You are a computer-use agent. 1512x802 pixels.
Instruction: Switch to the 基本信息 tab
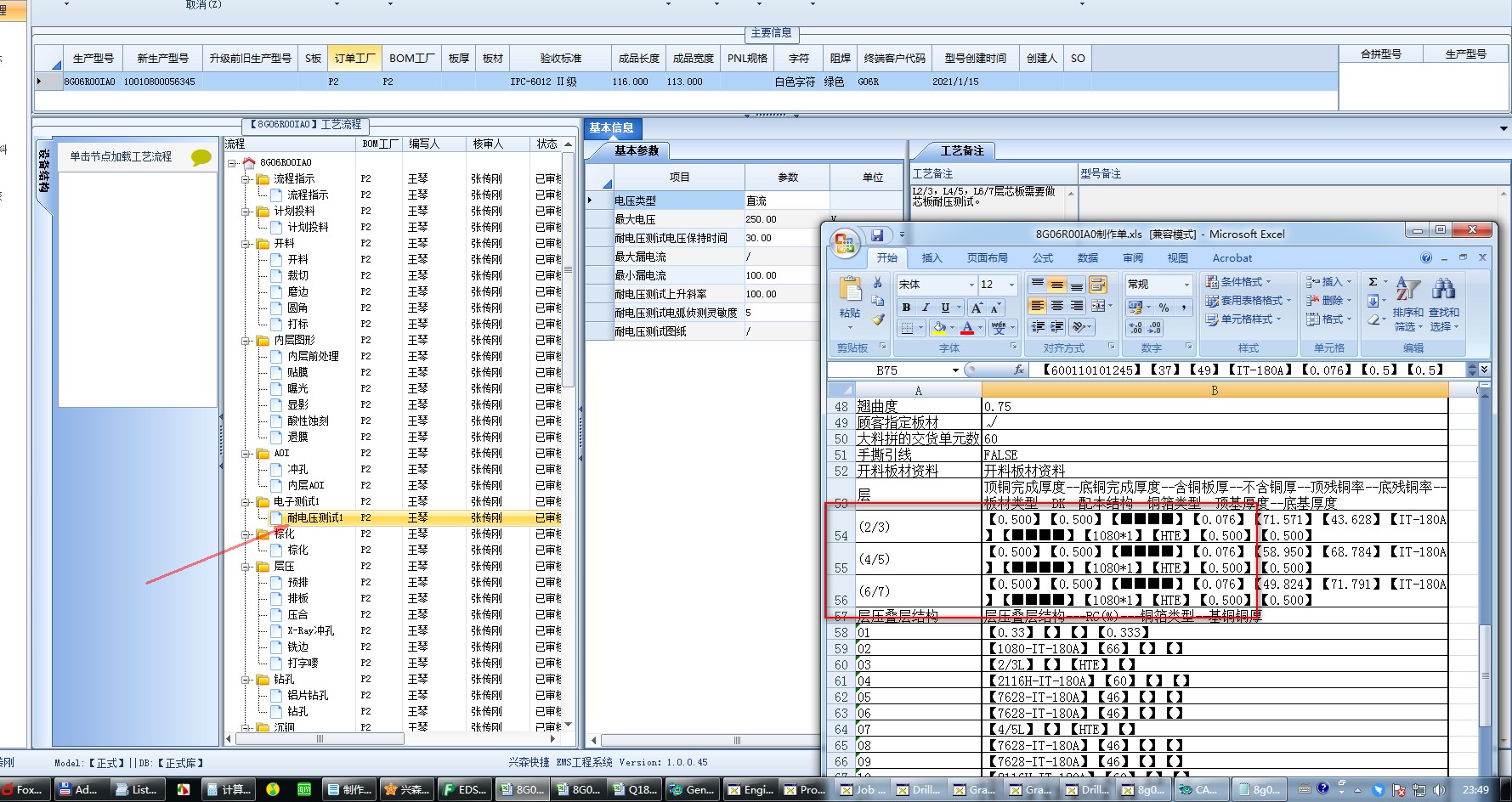[611, 128]
